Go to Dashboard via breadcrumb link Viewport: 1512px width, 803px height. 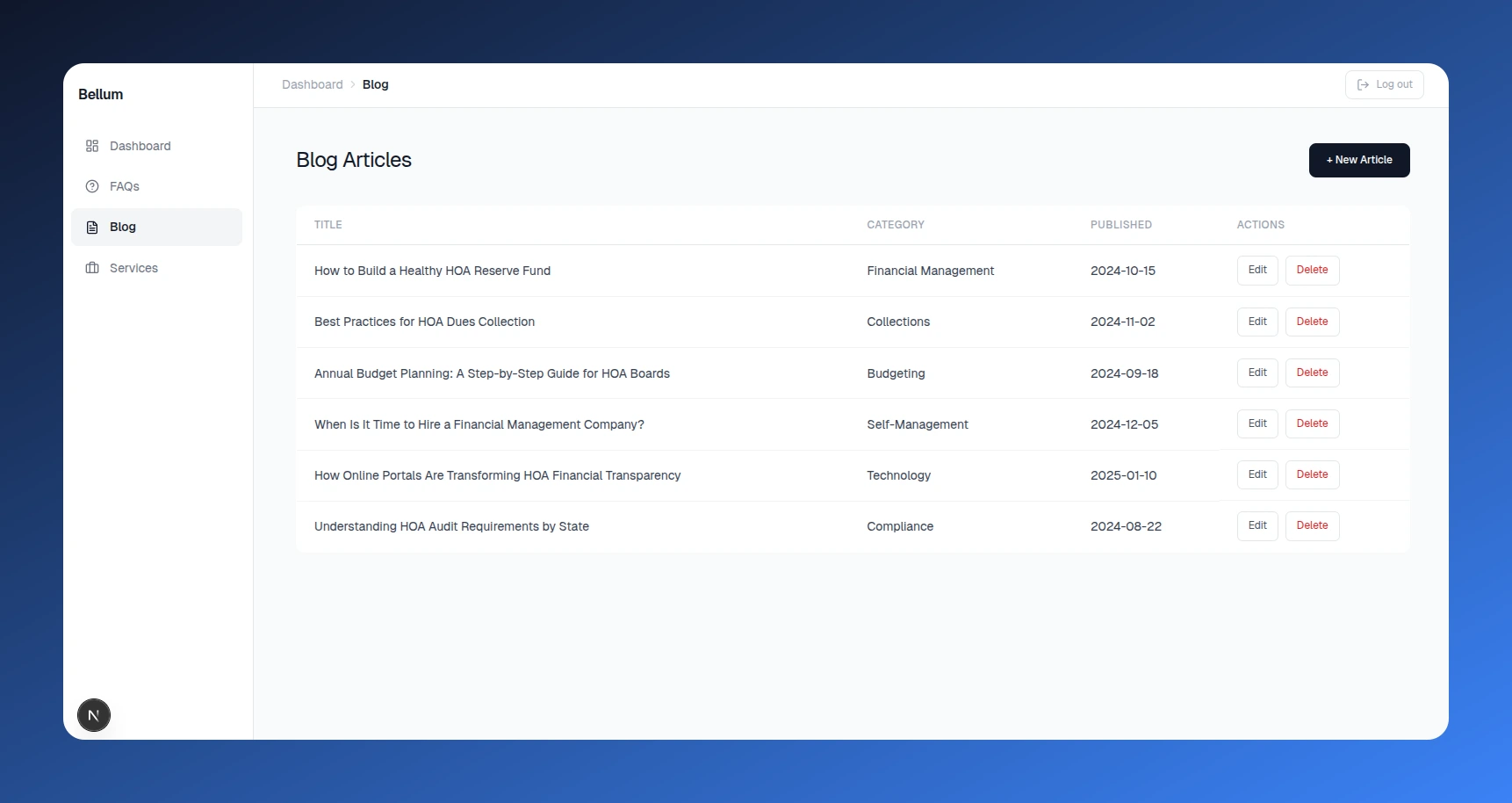(x=313, y=84)
